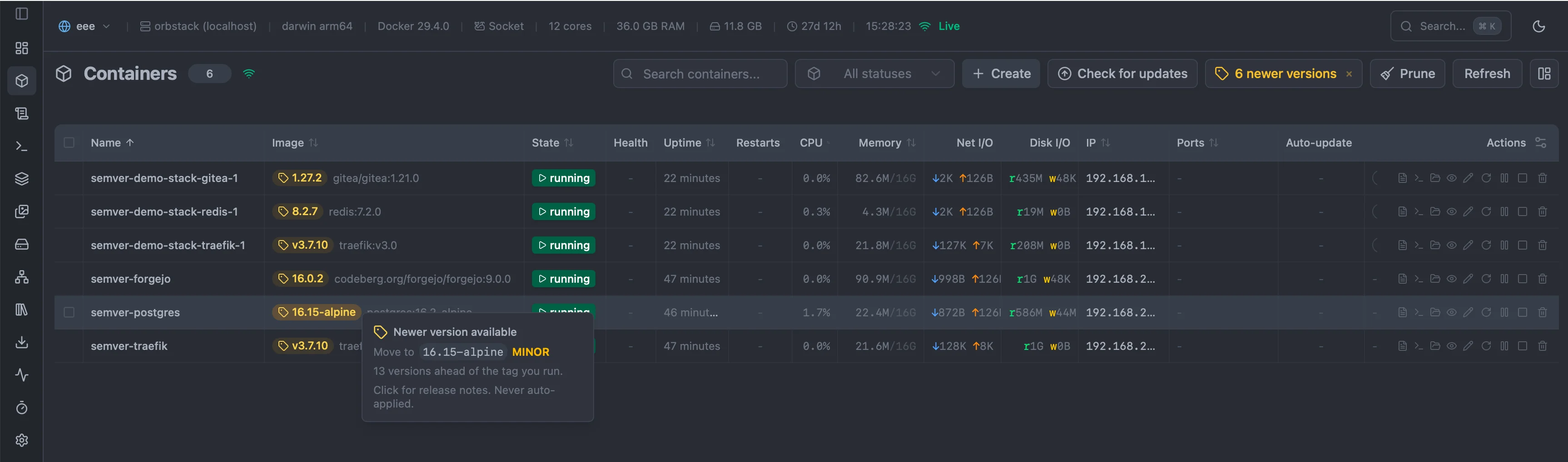The image size is (1568, 462).
Task: Sort by Name column
Action: point(112,143)
